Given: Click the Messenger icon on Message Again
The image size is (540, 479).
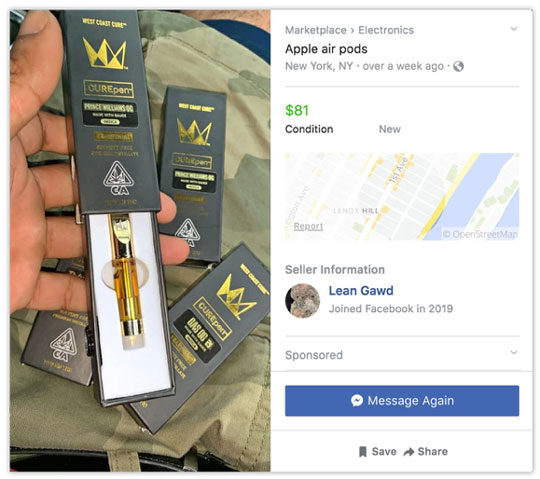Looking at the screenshot, I should pos(357,400).
